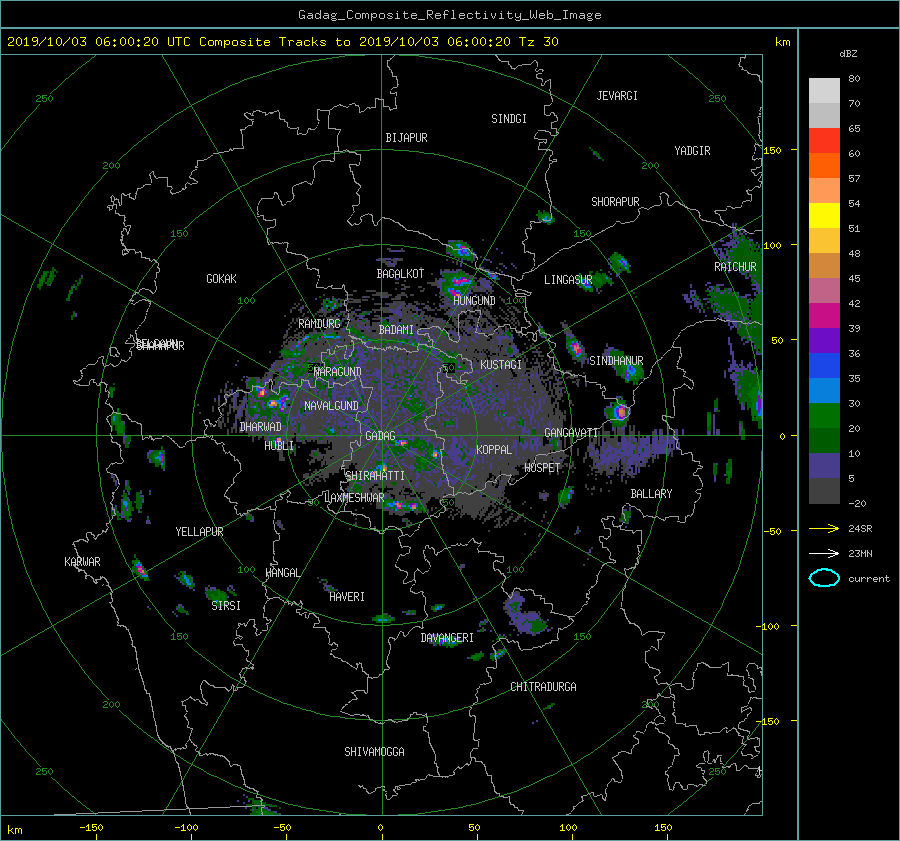Screen dimensions: 900x841
Task: Click the white 23MN arrow icon
Action: (824, 553)
